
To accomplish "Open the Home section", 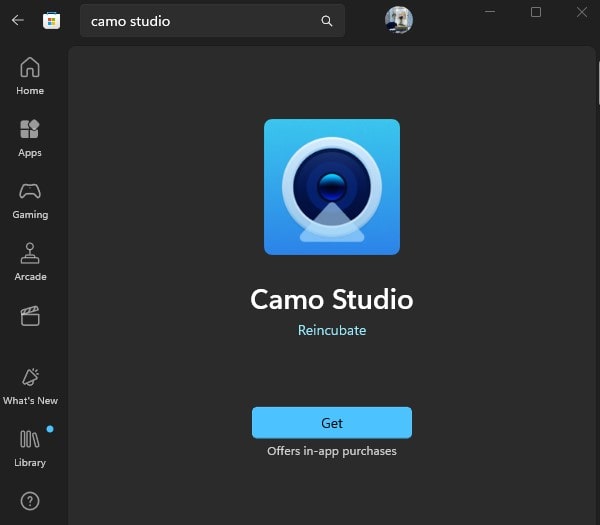I will pyautogui.click(x=30, y=76).
